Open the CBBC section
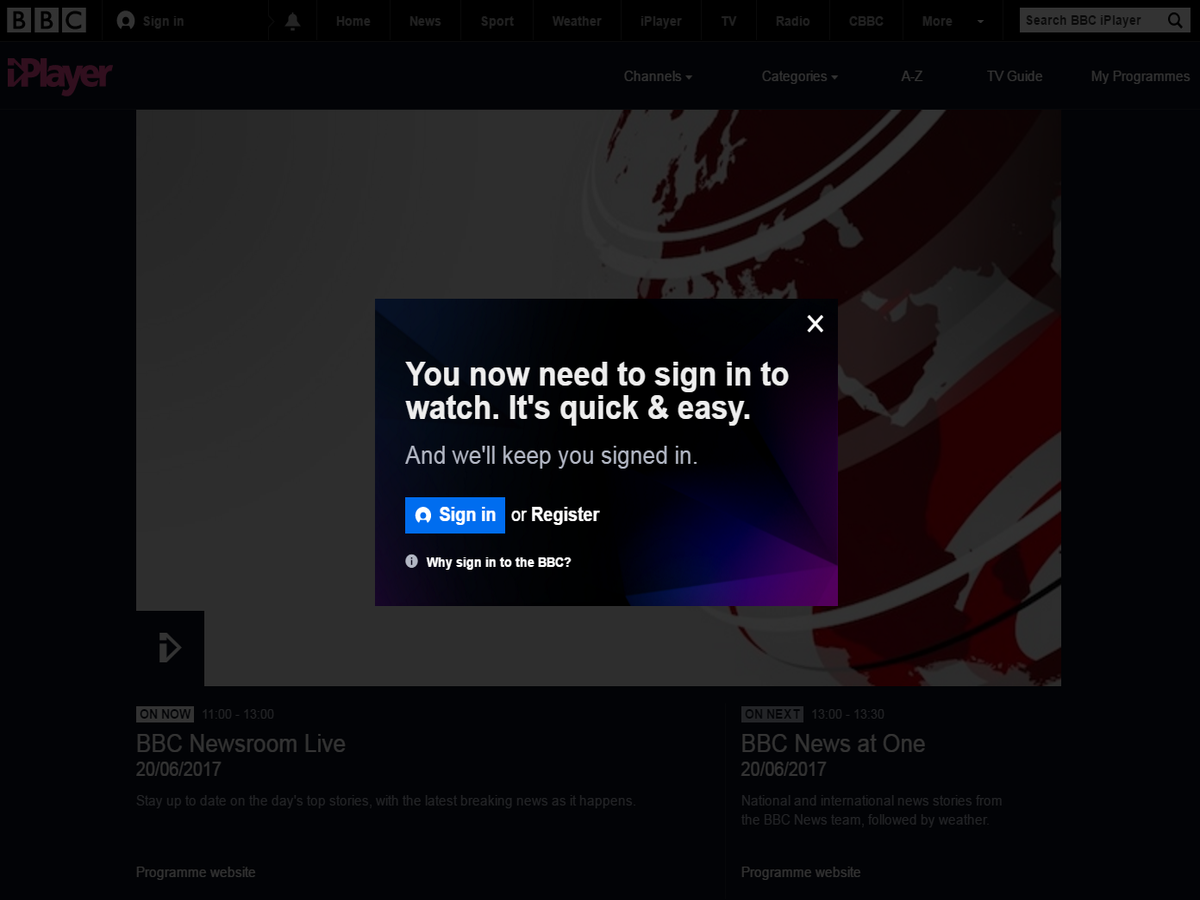Screen dimensions: 1200x900 click(x=866, y=21)
